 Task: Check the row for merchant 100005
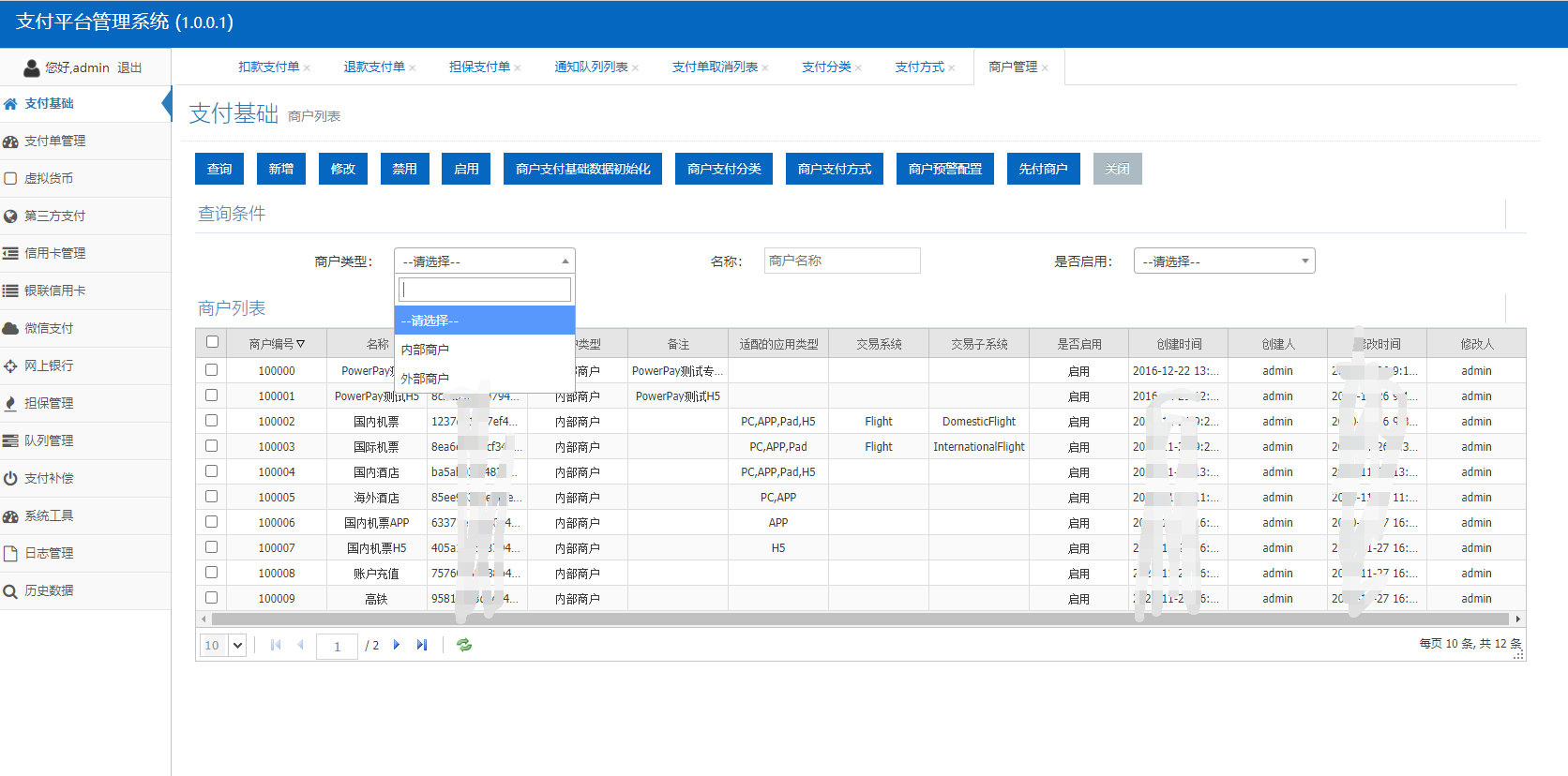point(212,497)
